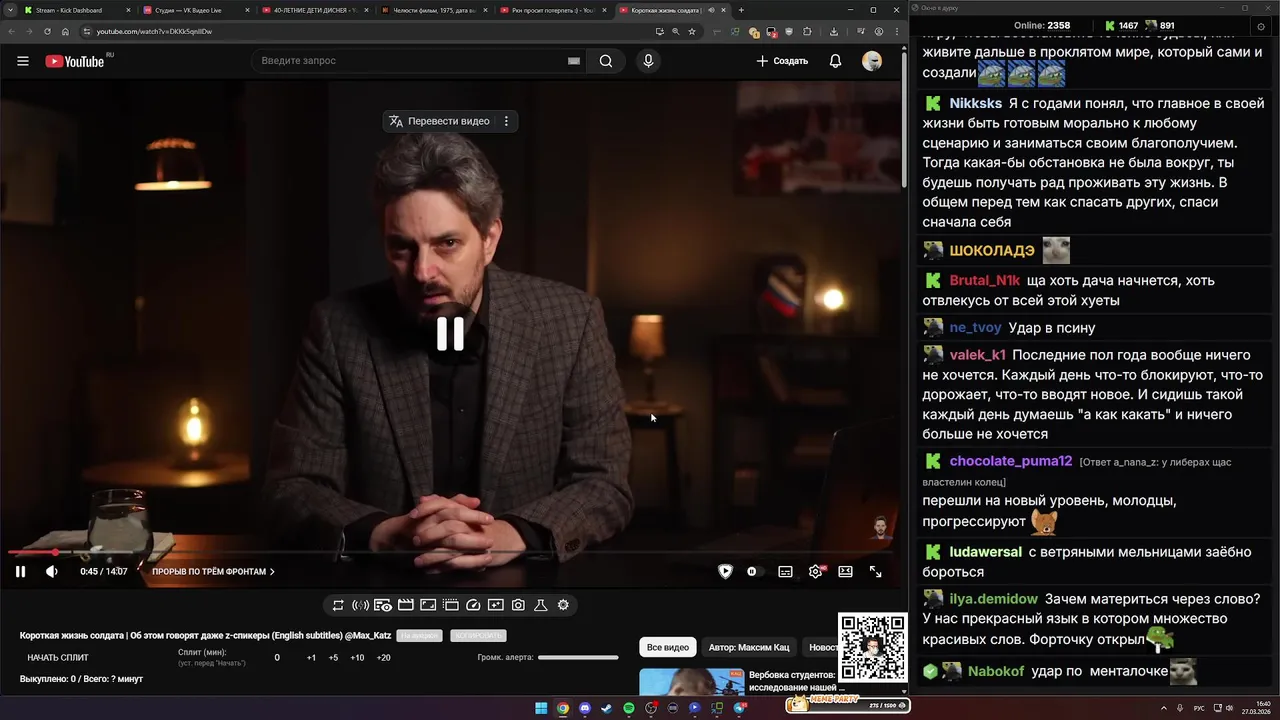
Task: Switch to '40-ЛЕТНИЕ ДЕТИ ДИСНЕЯ' browser tab
Action: [x=313, y=10]
